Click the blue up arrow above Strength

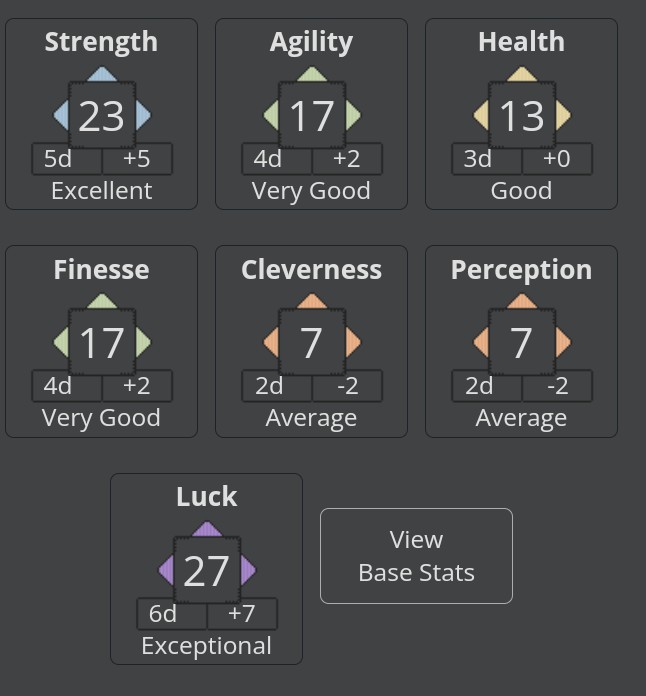point(102,74)
